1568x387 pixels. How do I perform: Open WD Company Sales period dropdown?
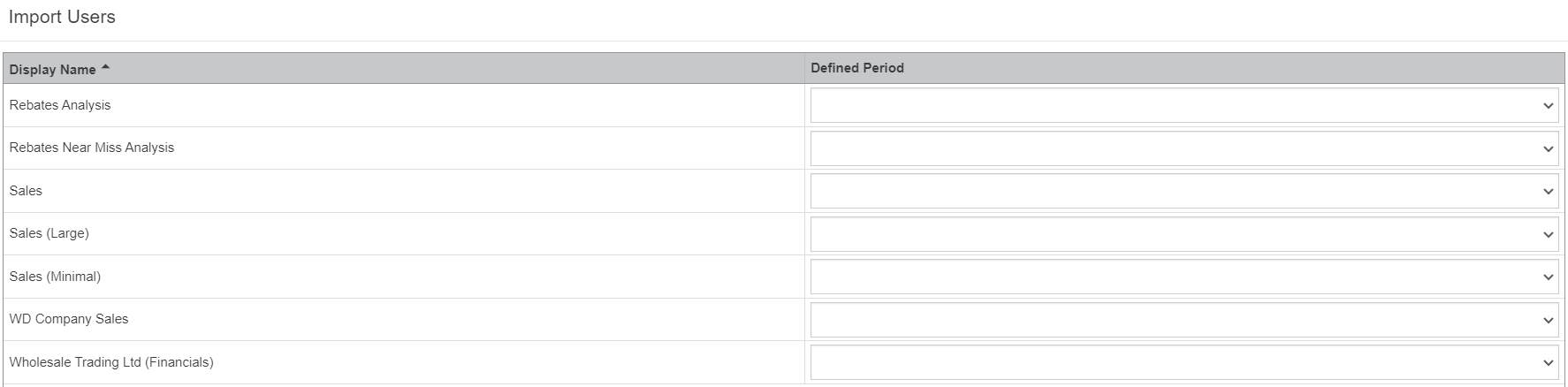point(1183,320)
